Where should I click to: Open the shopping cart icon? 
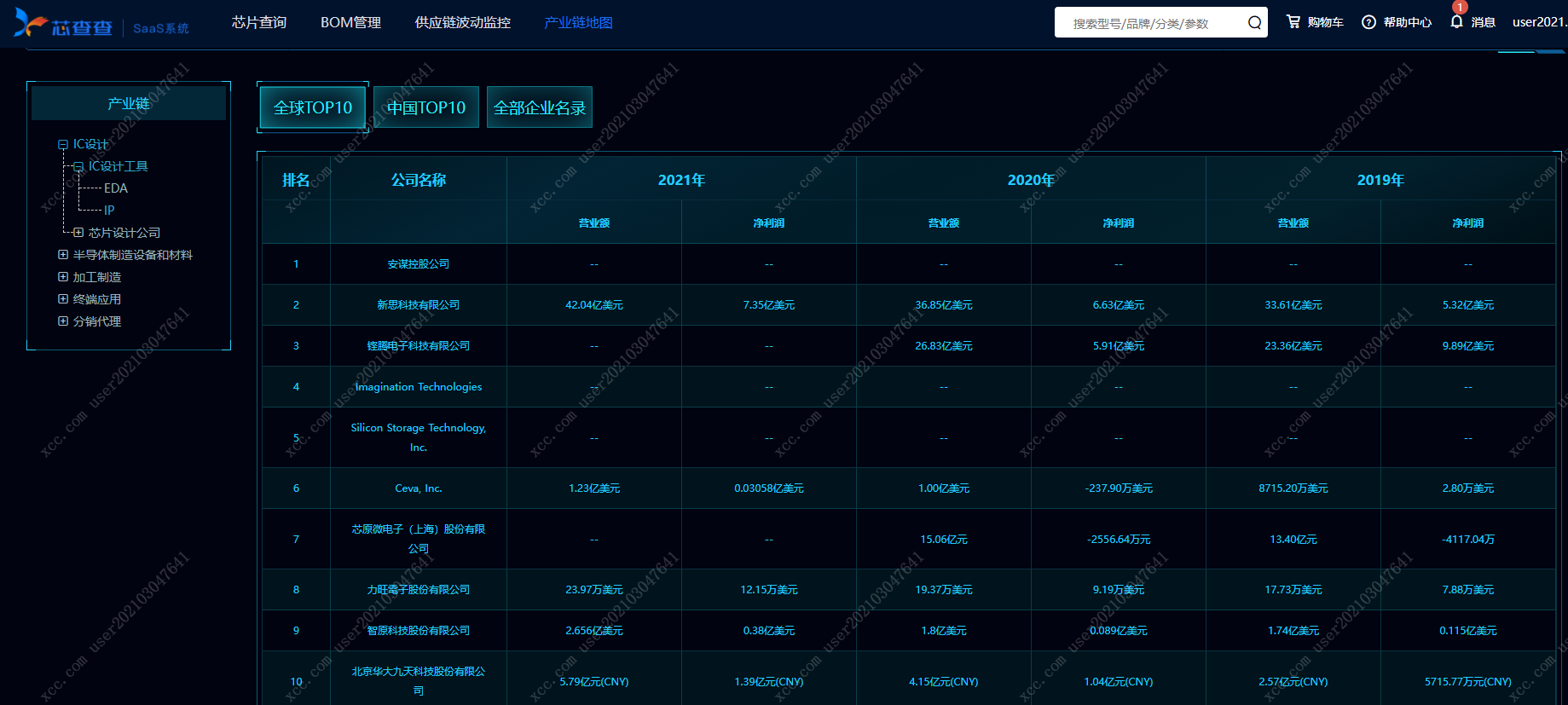tap(1293, 22)
